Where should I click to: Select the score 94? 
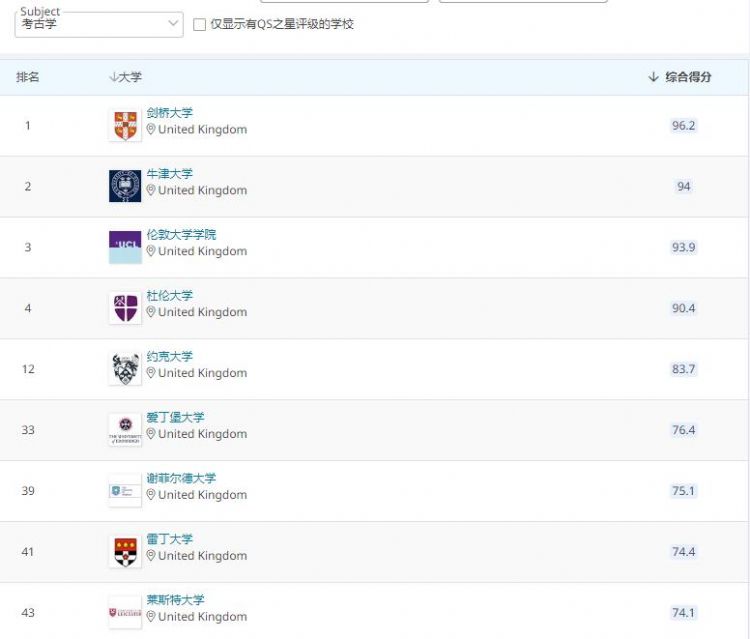tap(684, 186)
